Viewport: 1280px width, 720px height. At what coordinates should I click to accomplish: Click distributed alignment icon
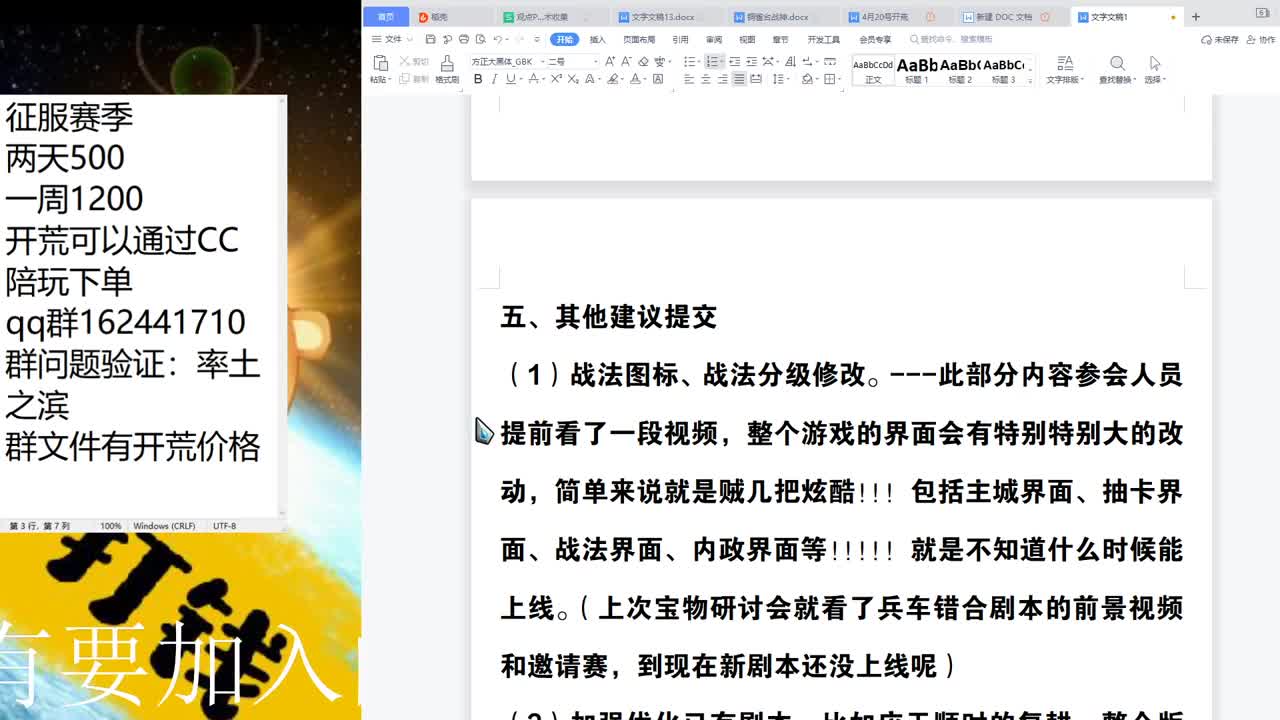[x=756, y=79]
